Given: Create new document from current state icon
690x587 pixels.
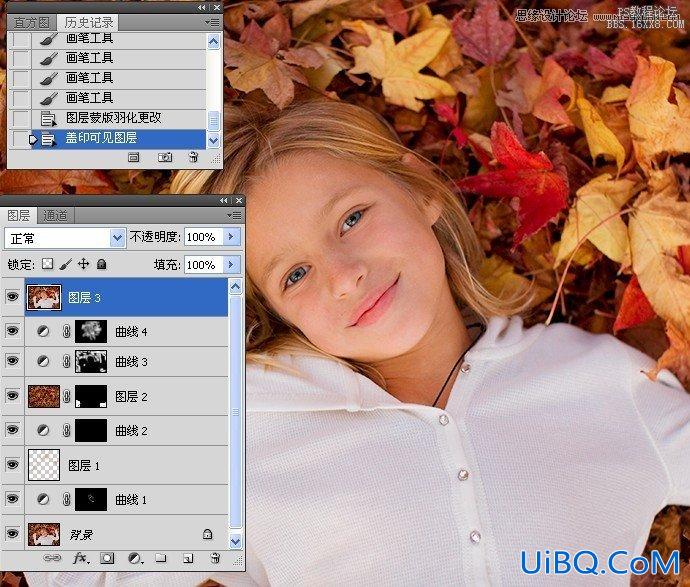Looking at the screenshot, I should coord(134,157).
